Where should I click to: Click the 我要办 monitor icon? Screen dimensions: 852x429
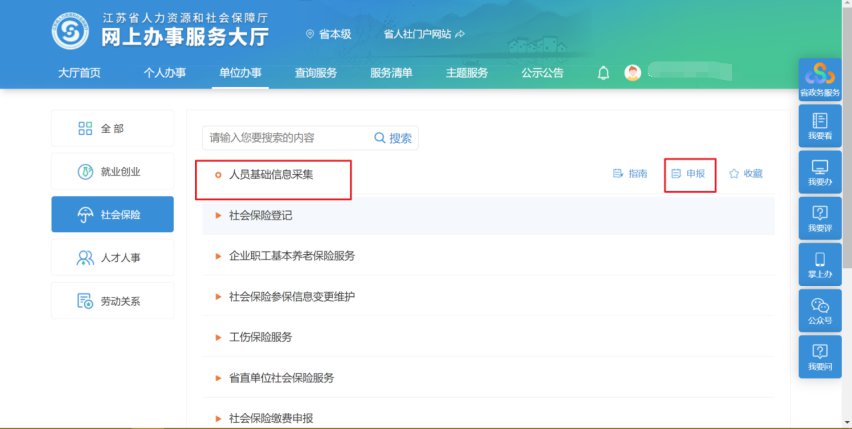click(x=819, y=171)
